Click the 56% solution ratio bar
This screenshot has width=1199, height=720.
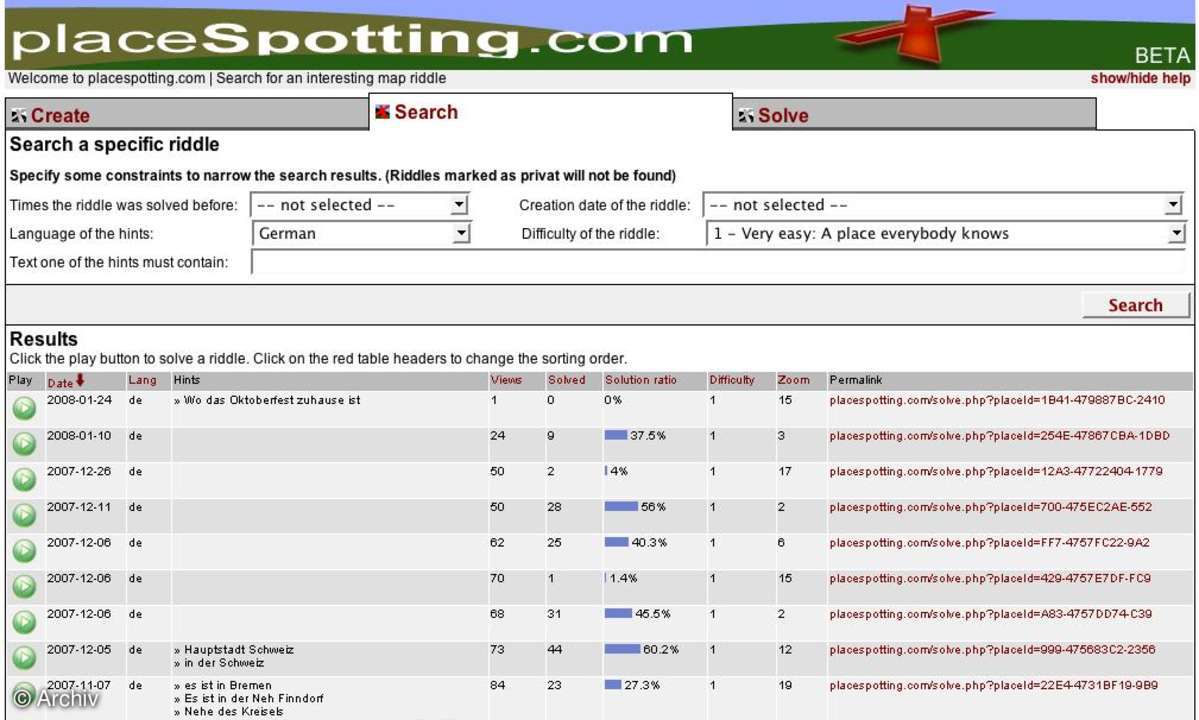pos(621,506)
